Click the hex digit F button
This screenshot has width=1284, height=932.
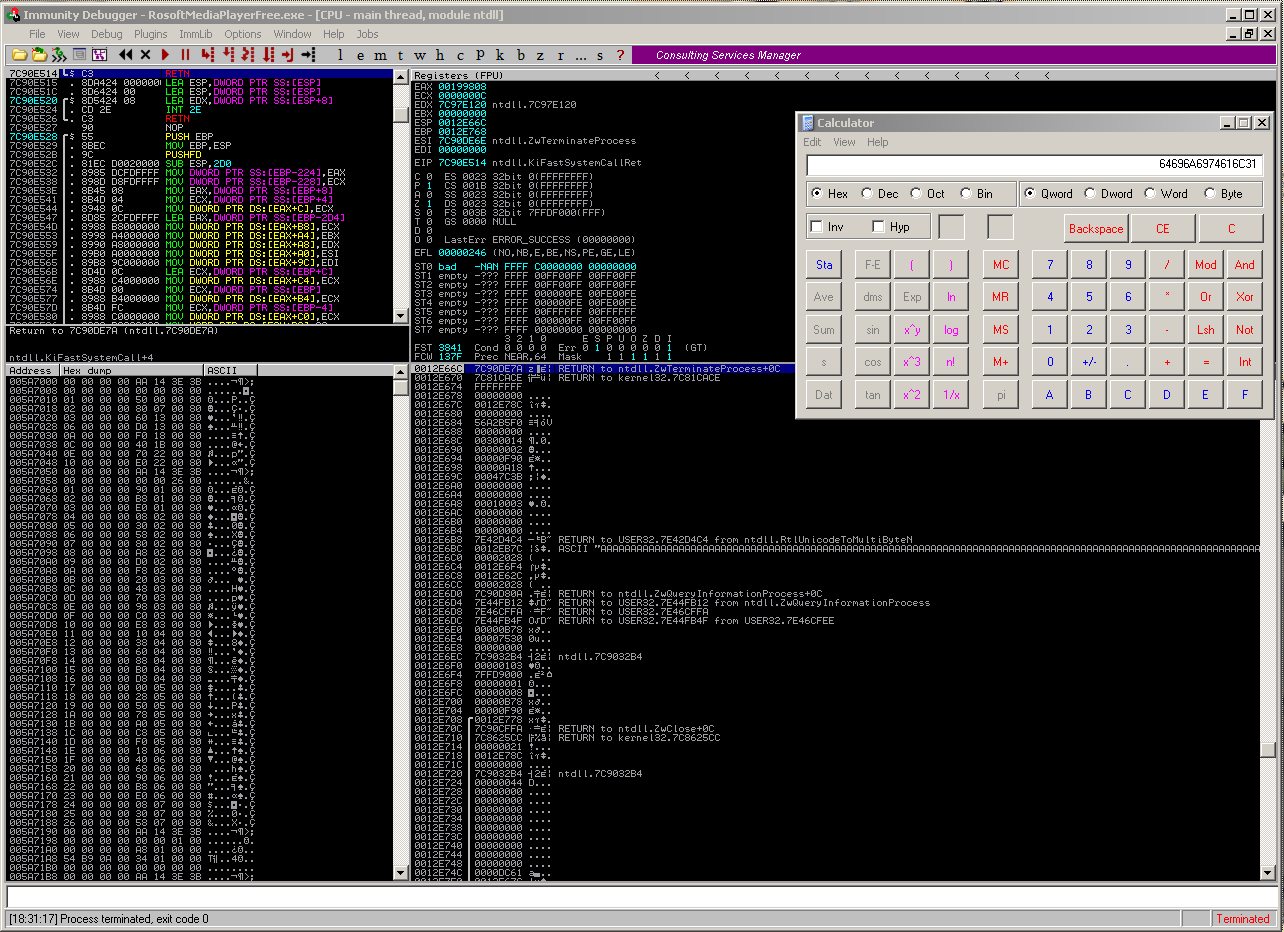pos(1245,393)
